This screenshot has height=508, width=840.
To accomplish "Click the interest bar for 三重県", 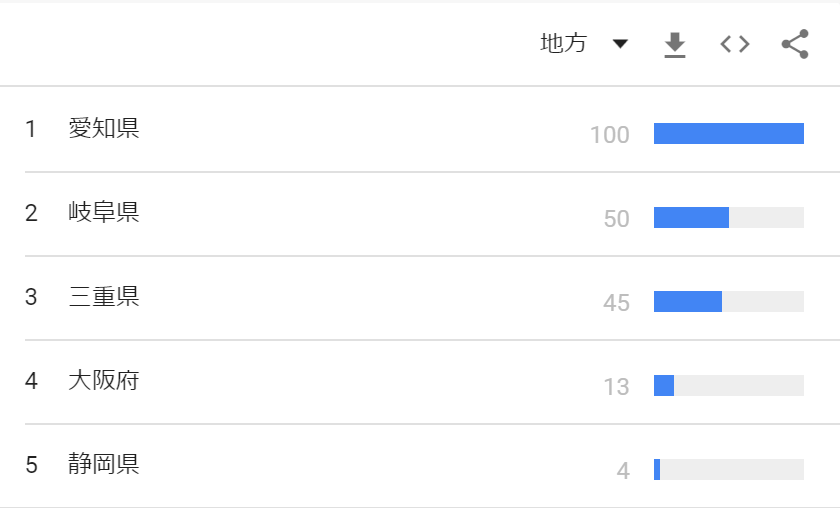I will pyautogui.click(x=688, y=302).
